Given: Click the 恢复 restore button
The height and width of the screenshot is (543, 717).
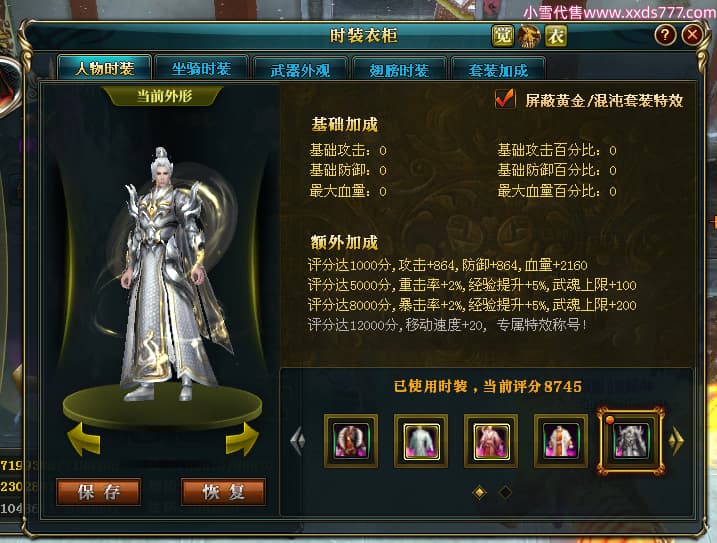Looking at the screenshot, I should pyautogui.click(x=223, y=492).
